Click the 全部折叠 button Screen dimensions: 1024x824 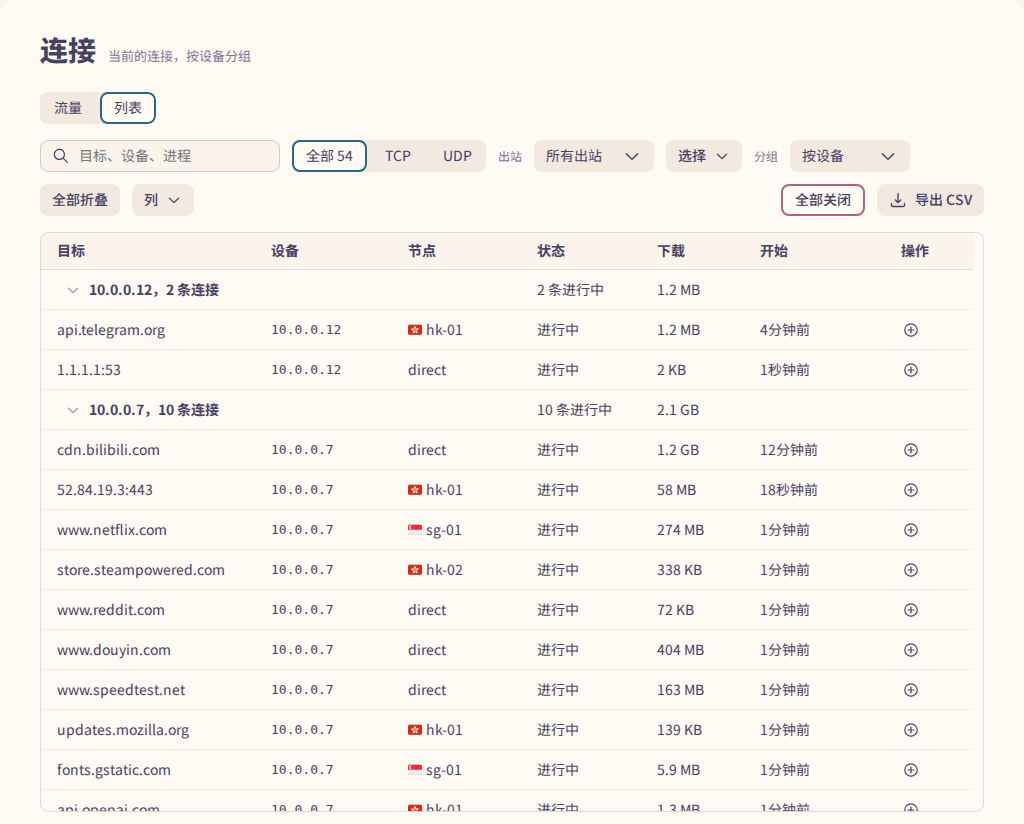coord(80,200)
